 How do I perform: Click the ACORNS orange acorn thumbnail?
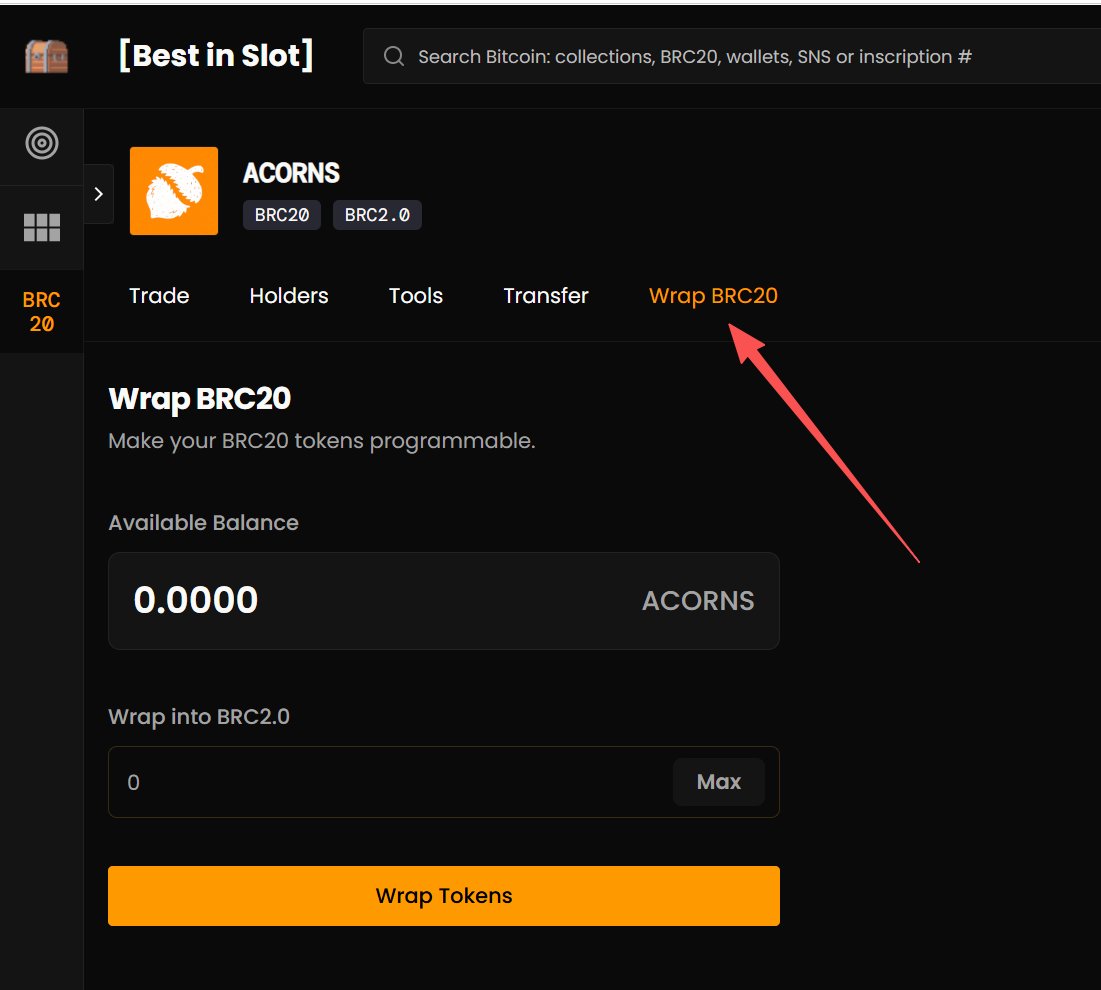[174, 191]
